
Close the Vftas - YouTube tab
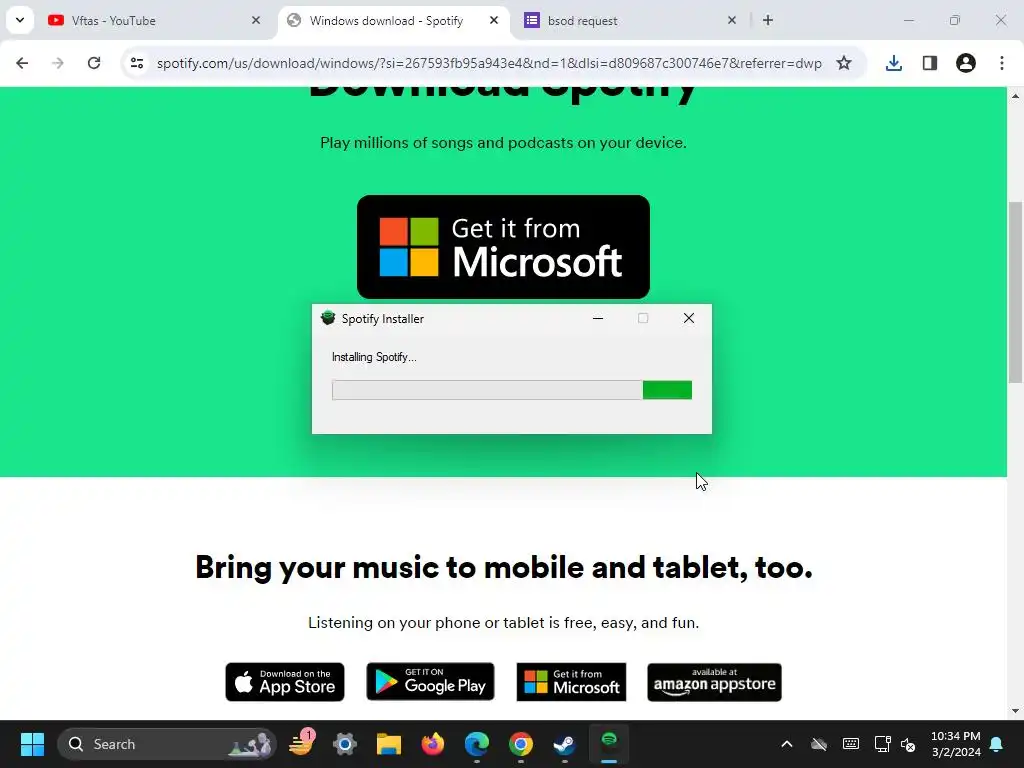pyautogui.click(x=256, y=20)
